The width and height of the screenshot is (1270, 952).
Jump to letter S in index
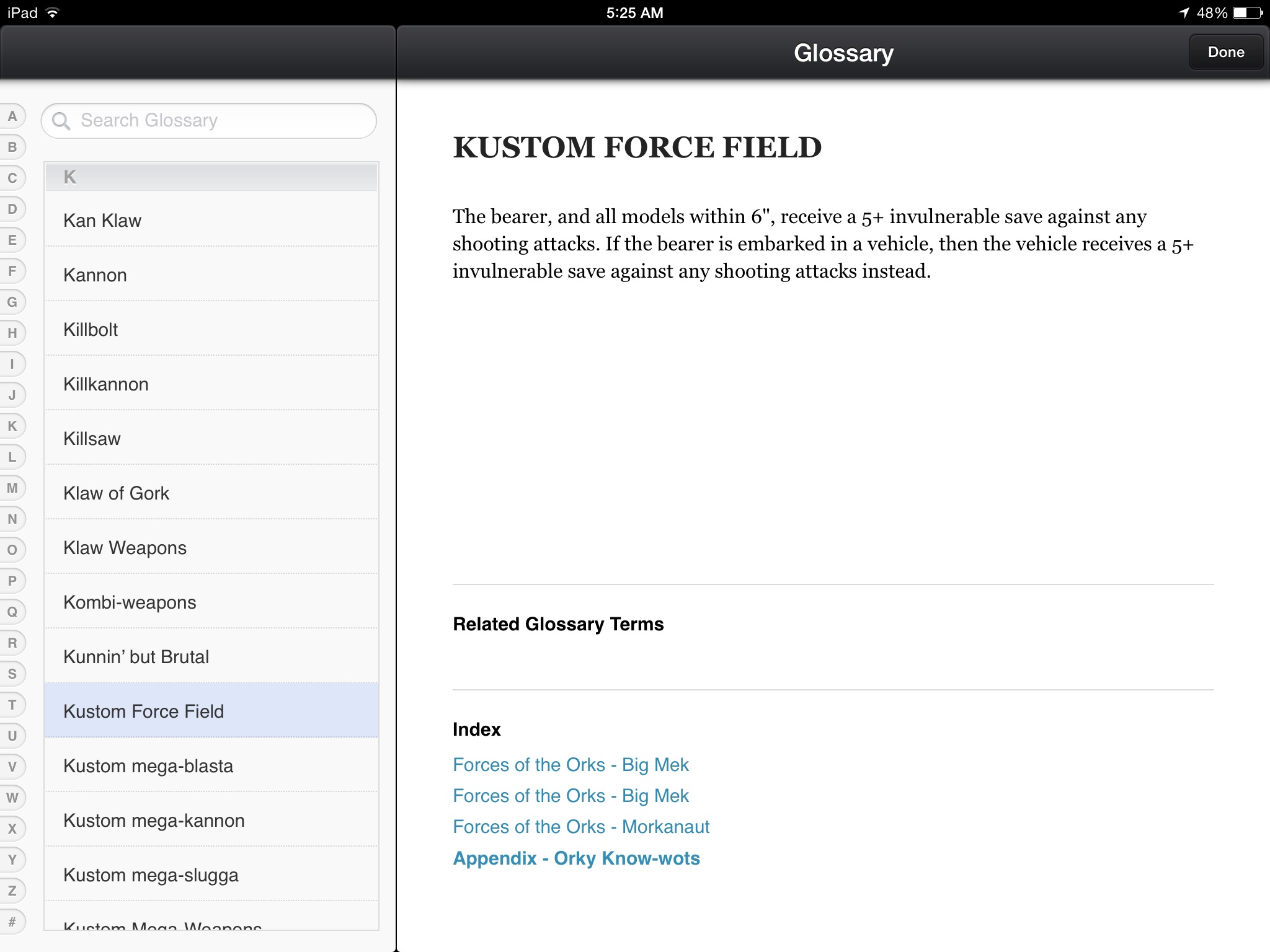pyautogui.click(x=12, y=674)
